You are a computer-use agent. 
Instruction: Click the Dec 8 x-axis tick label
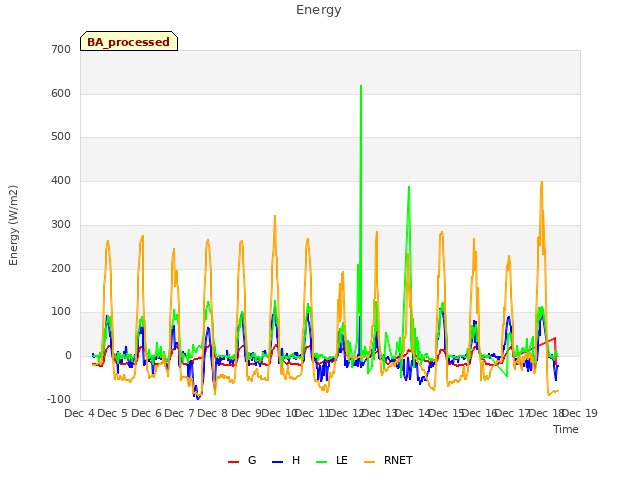click(x=212, y=413)
